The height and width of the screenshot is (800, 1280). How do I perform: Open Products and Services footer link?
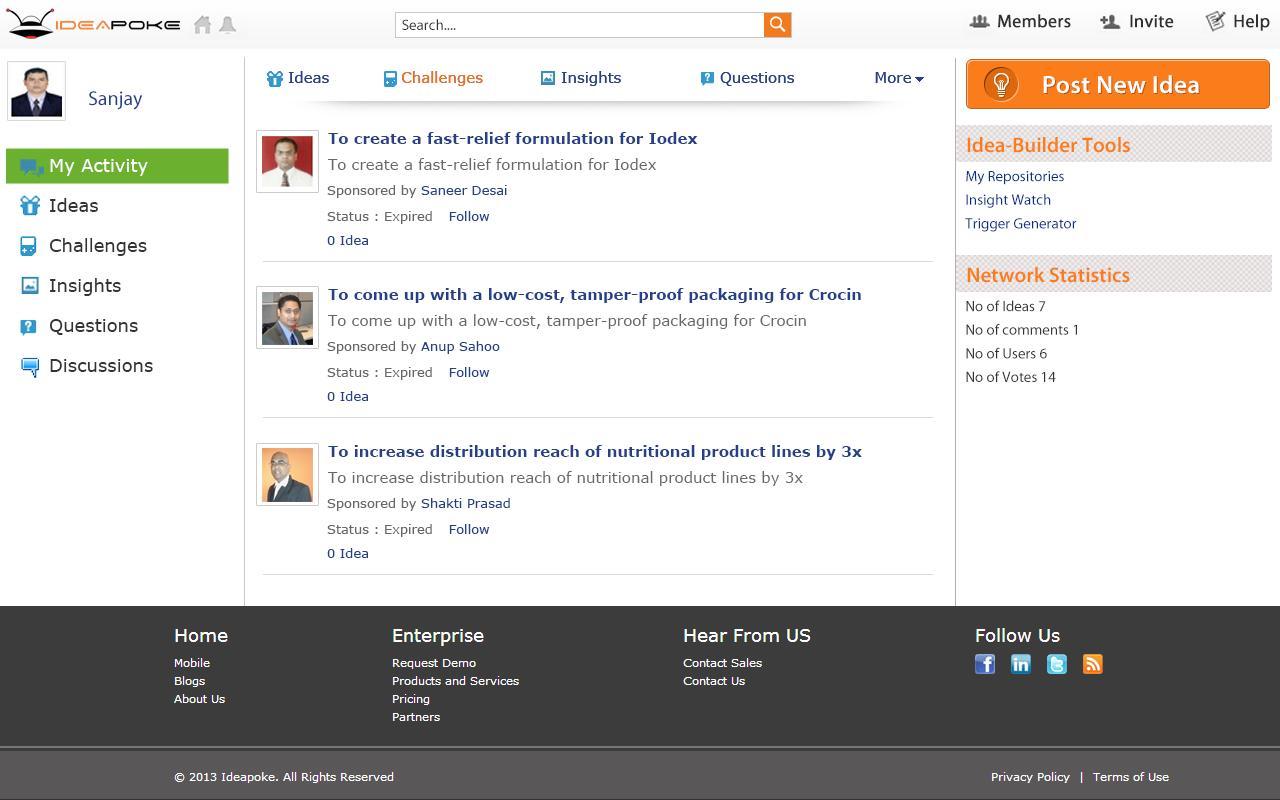(455, 681)
